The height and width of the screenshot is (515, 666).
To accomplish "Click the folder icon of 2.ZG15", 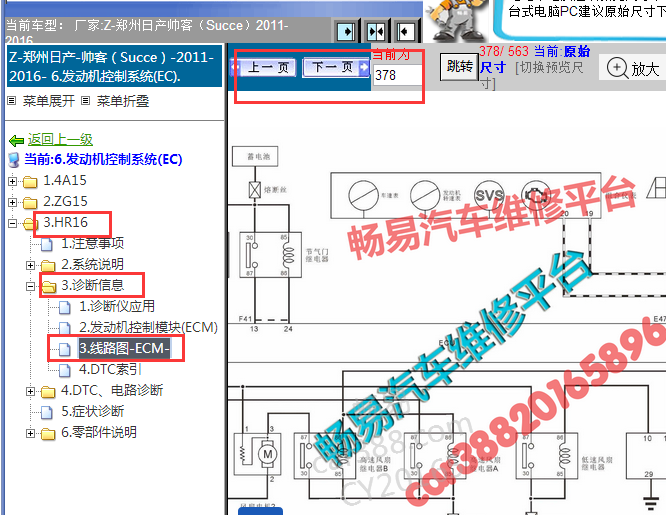I will point(30,203).
